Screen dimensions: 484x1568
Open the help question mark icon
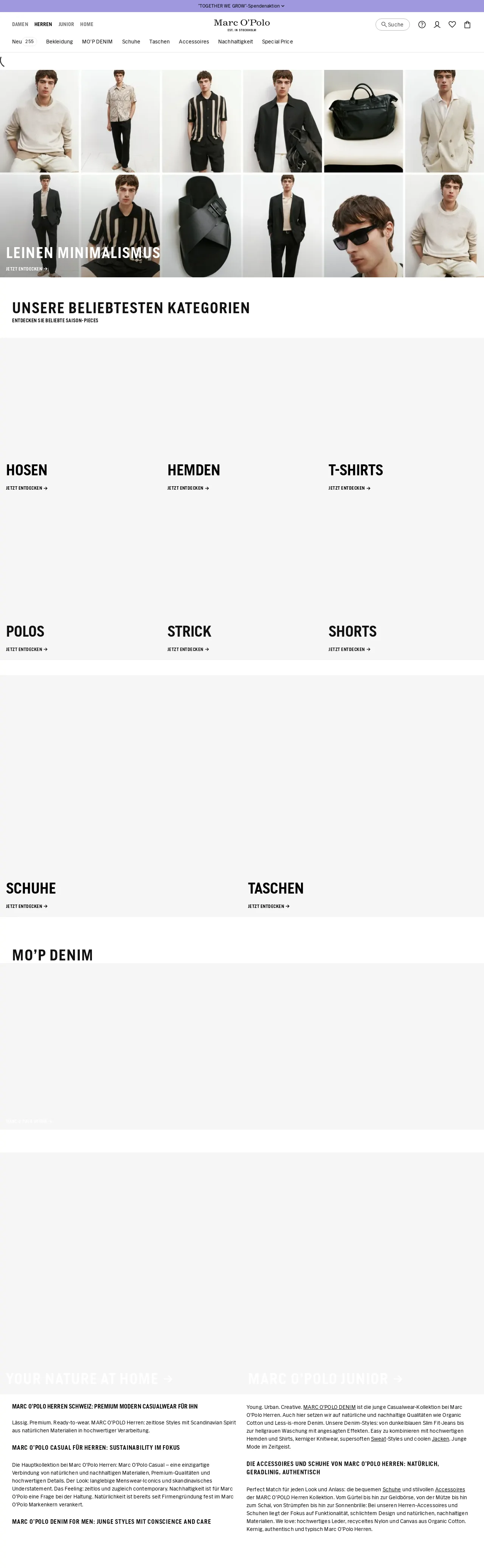pyautogui.click(x=422, y=24)
